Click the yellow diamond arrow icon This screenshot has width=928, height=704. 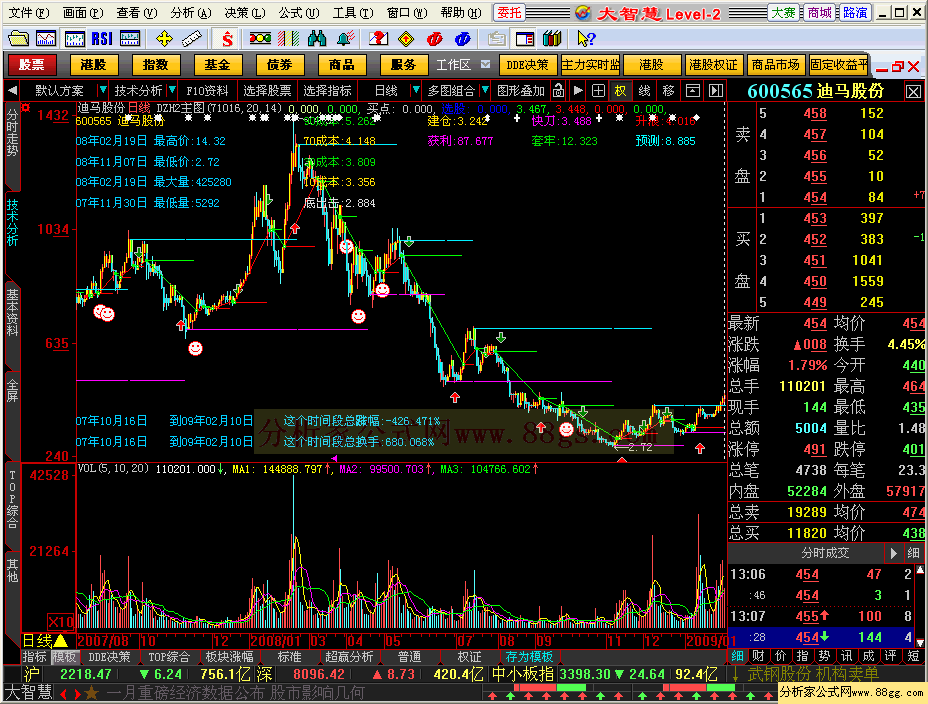pos(406,39)
